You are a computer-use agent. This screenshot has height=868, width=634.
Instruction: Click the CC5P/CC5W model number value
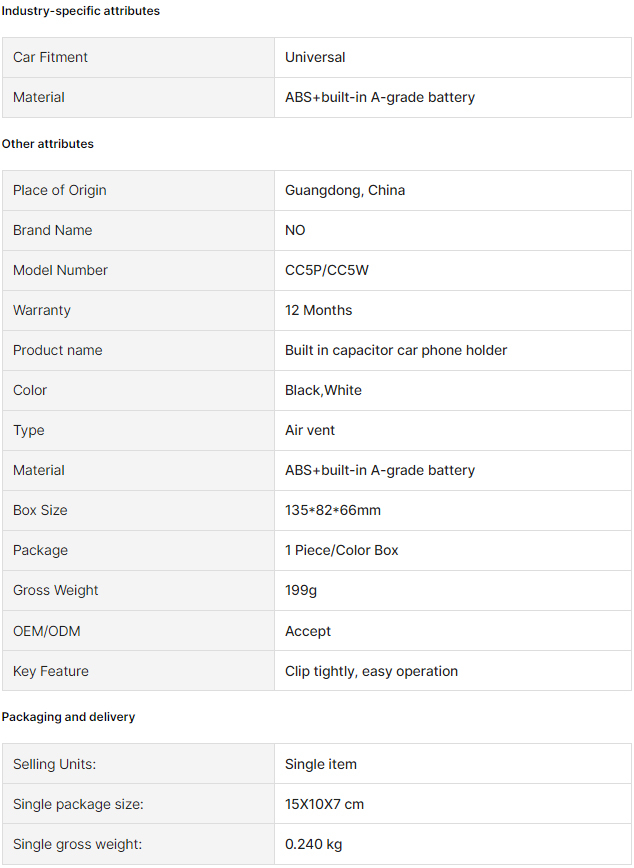(327, 270)
